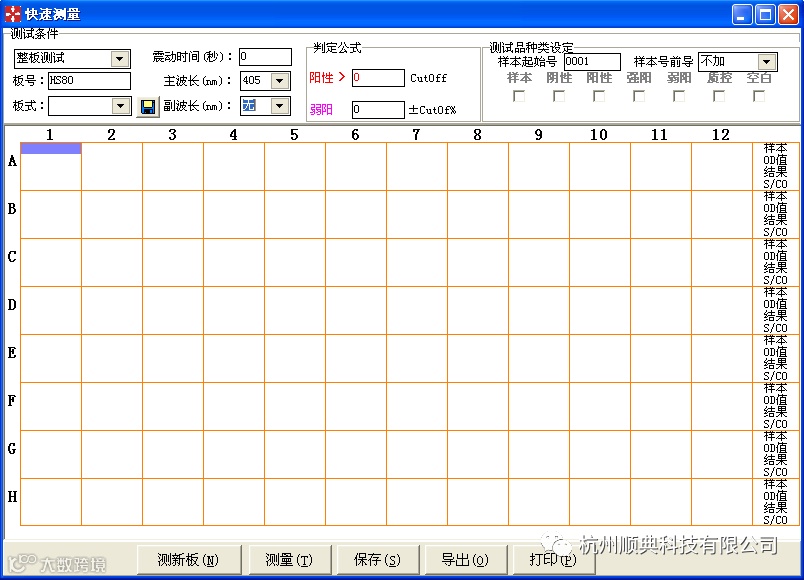Enable the 强阳 checkbox
804x580 pixels.
[639, 96]
